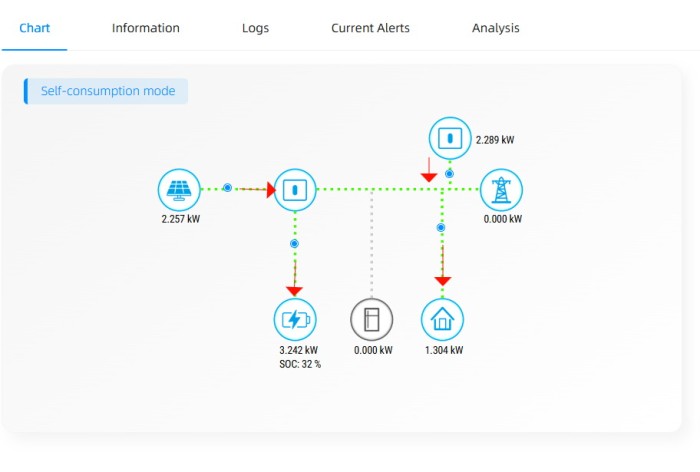This screenshot has height=472, width=700.
Task: Click the 1.304 kW home consumption value
Action: coord(443,351)
